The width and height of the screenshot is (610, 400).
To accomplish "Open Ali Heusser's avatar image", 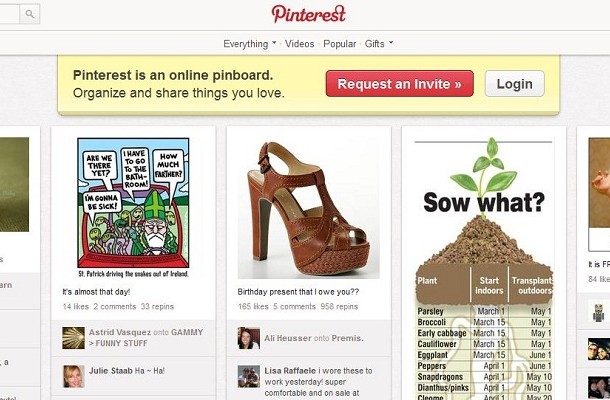I will [249, 338].
